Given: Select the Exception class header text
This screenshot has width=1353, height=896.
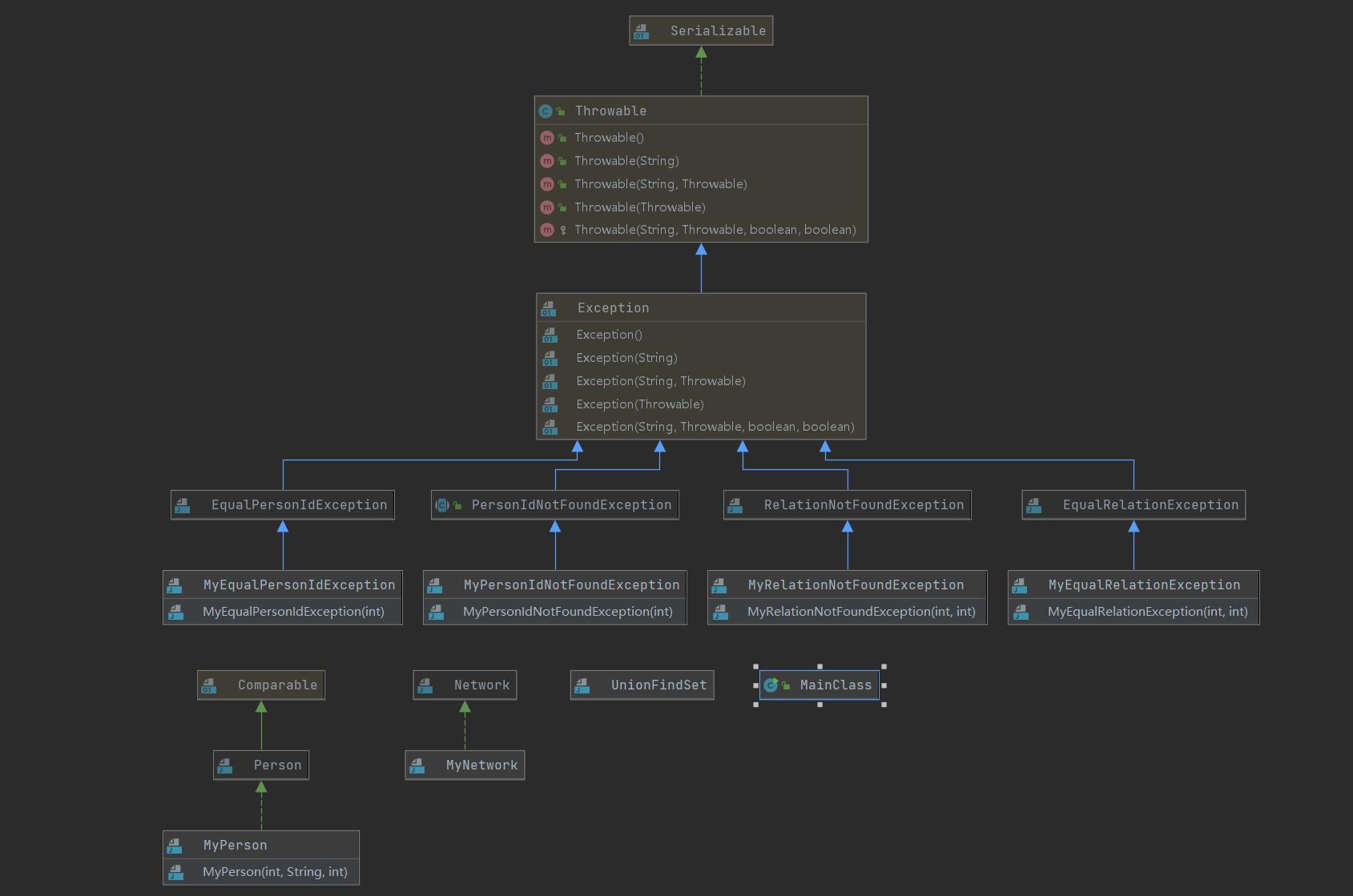Looking at the screenshot, I should click(613, 308).
